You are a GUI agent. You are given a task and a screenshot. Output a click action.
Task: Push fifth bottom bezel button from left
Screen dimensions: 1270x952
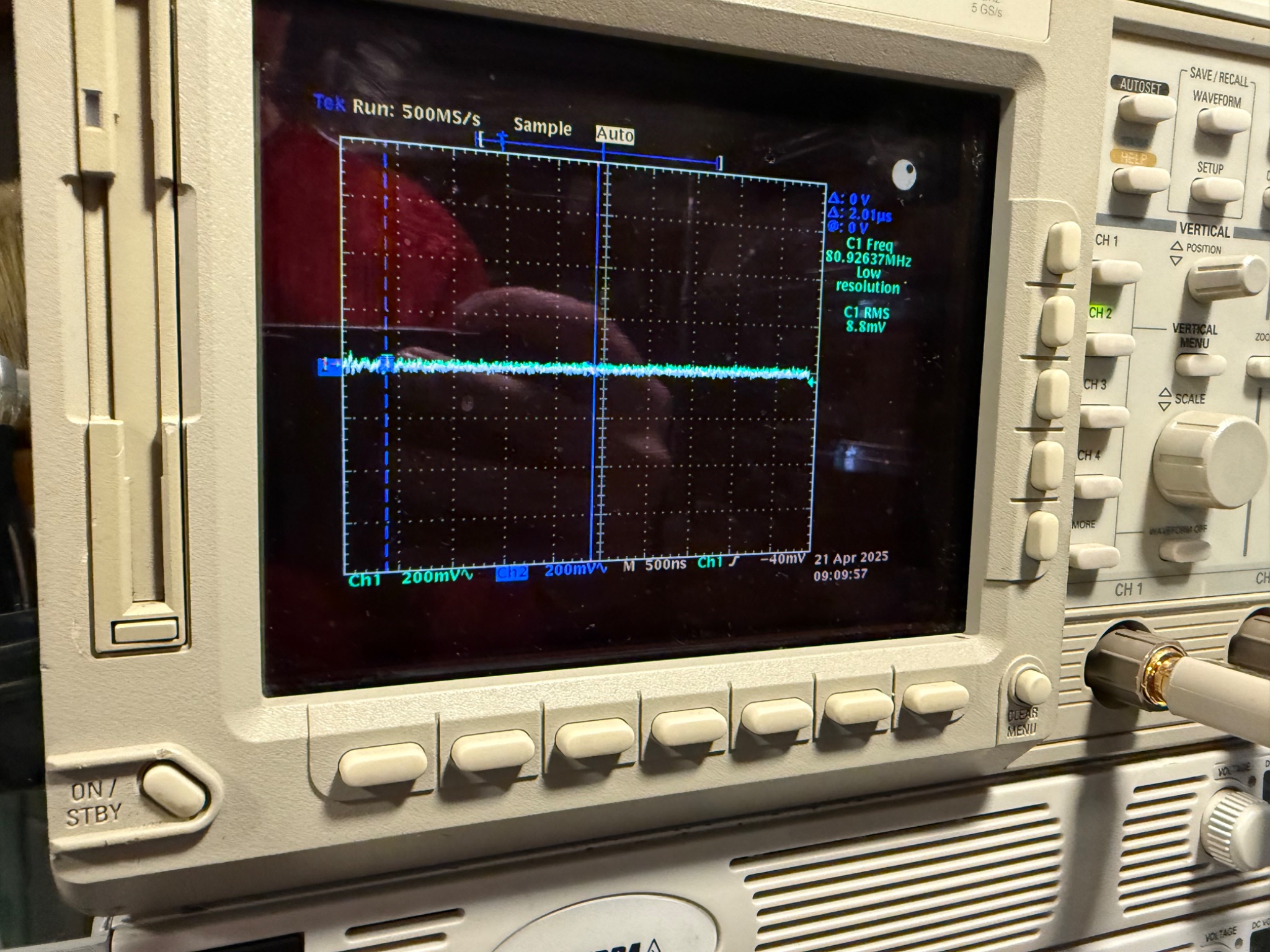pos(776,715)
